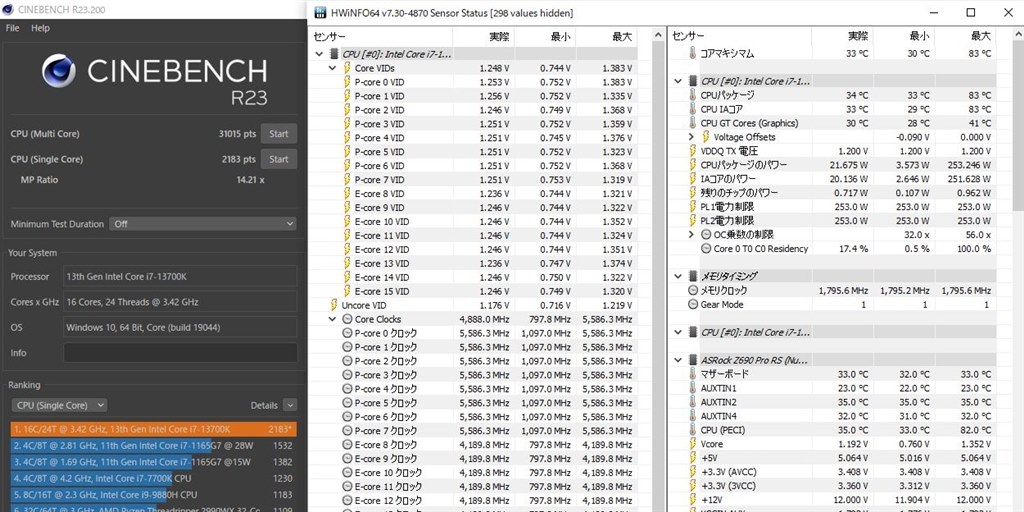Click the E-core 12 VID lightning icon
The width and height of the screenshot is (1024, 512).
pos(347,249)
